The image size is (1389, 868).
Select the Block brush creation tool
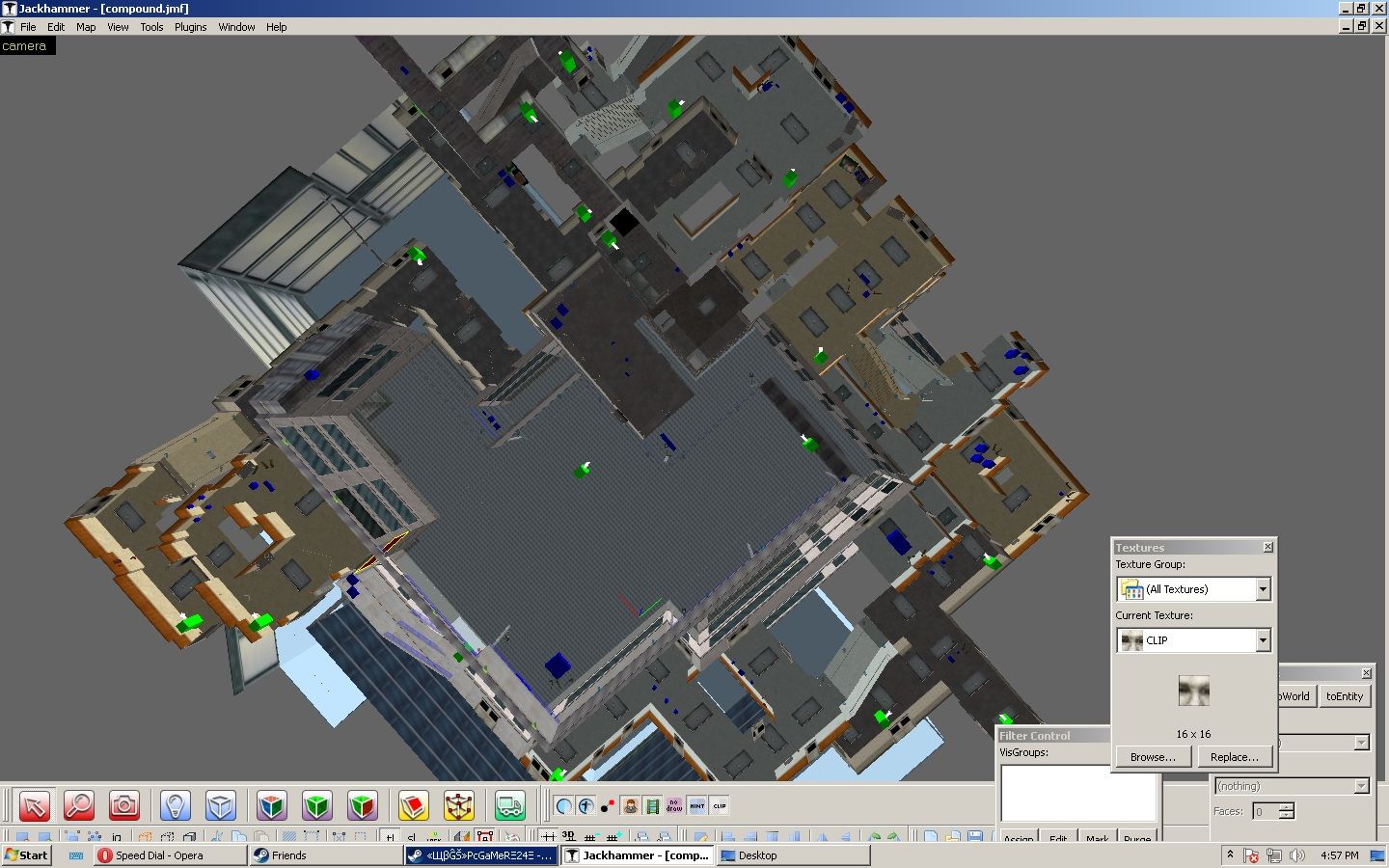coord(220,805)
